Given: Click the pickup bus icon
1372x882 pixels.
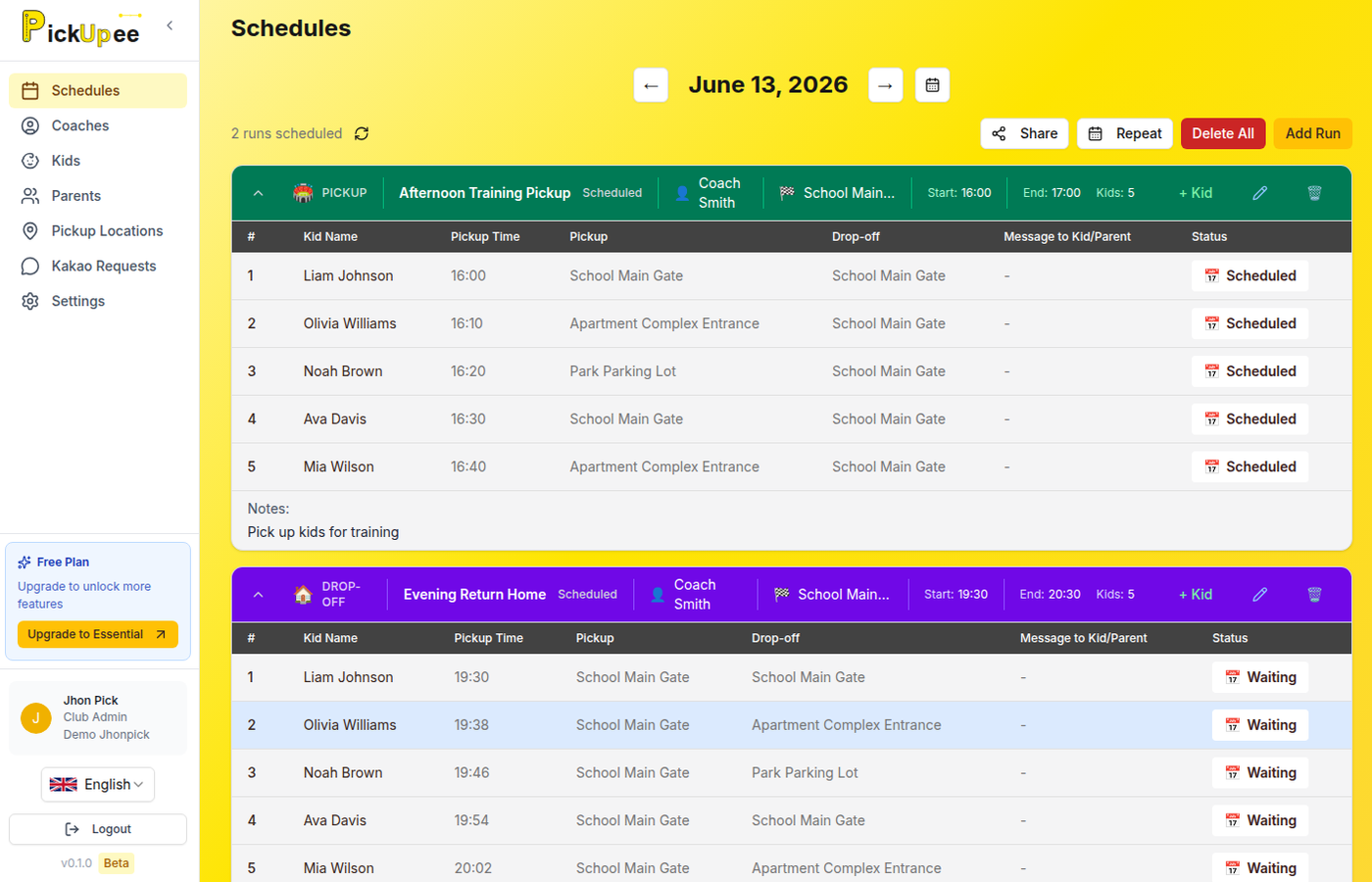Looking at the screenshot, I should [x=304, y=193].
